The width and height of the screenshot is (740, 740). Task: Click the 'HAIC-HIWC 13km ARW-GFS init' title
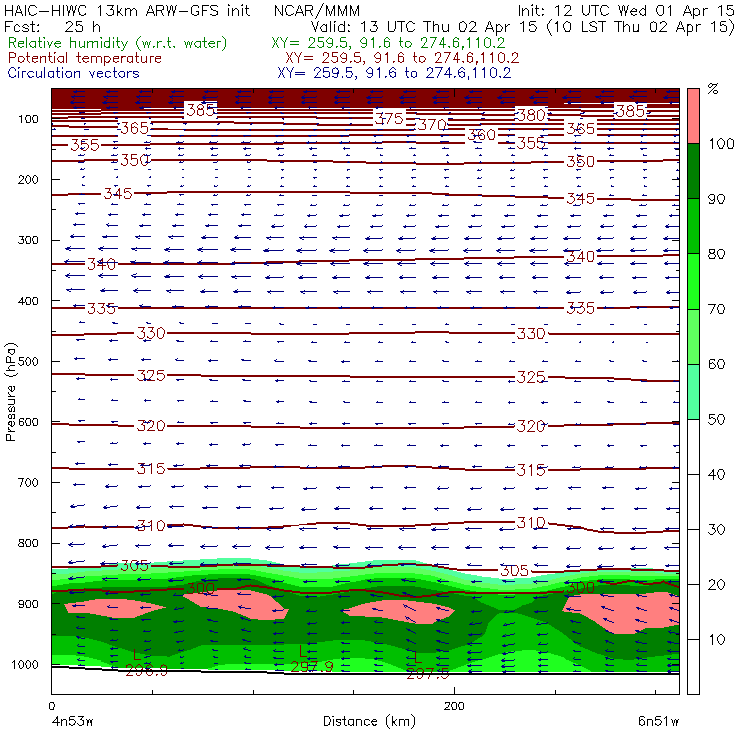point(127,11)
